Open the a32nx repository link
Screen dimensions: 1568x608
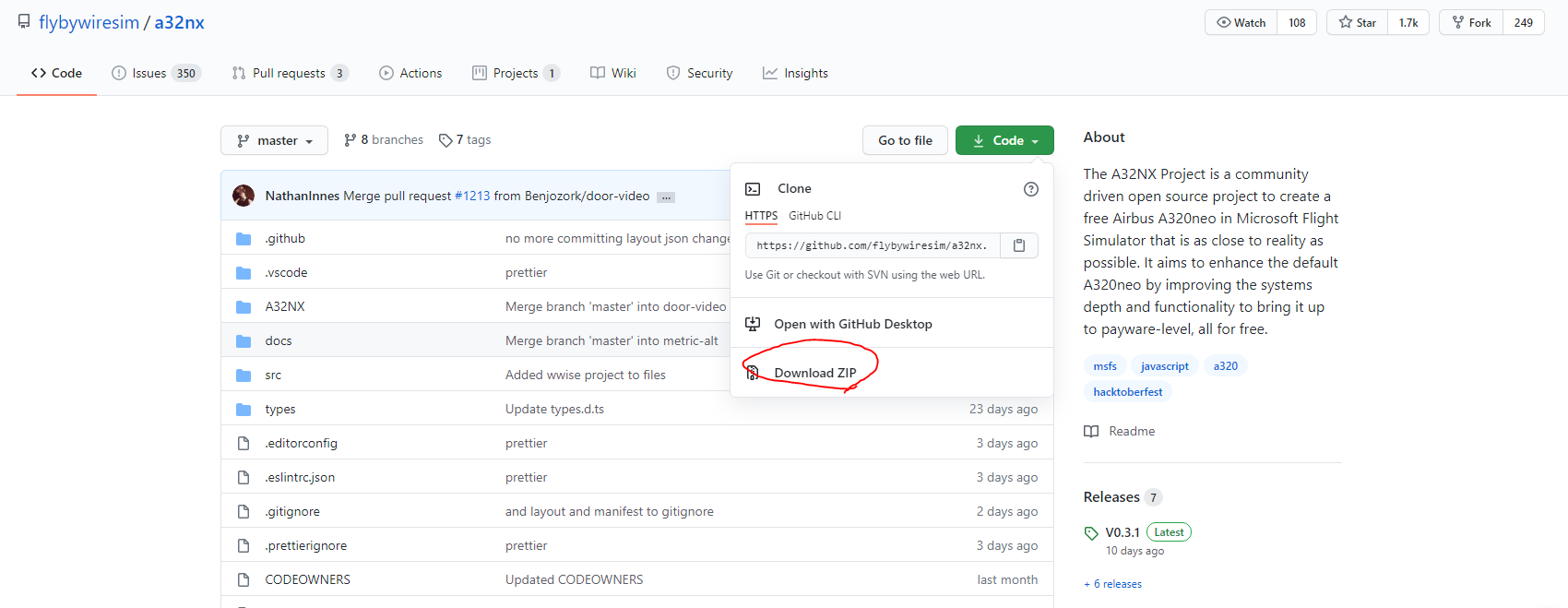click(x=179, y=22)
